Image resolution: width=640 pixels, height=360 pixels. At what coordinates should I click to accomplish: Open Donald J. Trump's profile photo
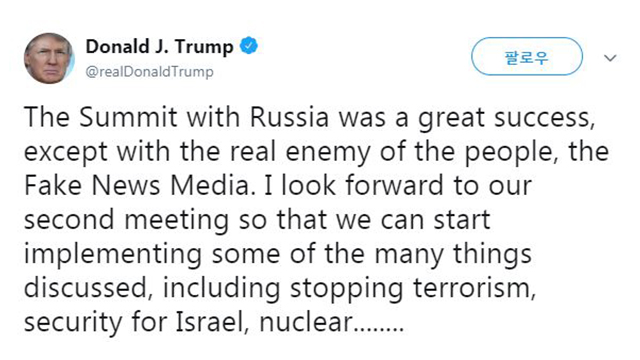49,58
